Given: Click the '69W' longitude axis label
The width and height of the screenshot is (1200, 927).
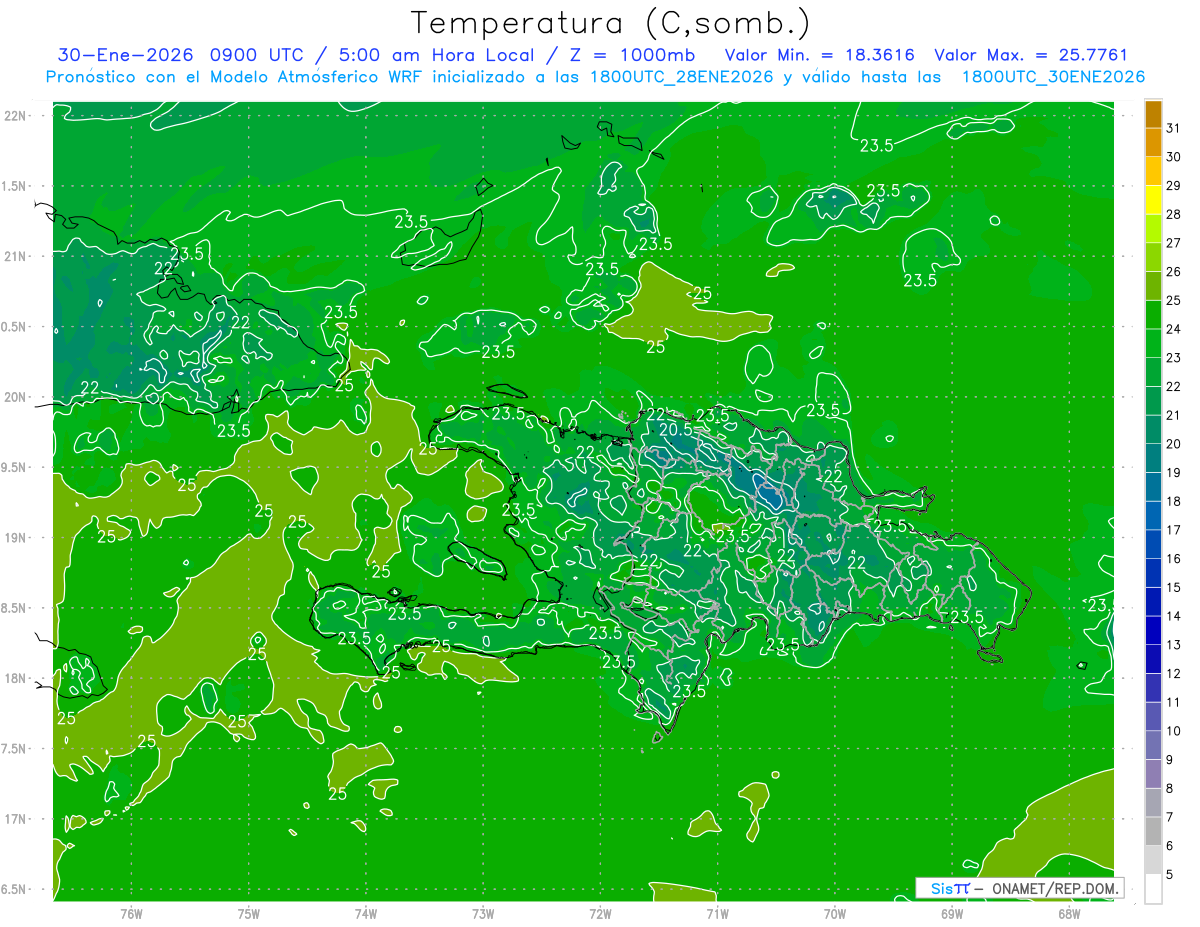Looking at the screenshot, I should tap(952, 914).
